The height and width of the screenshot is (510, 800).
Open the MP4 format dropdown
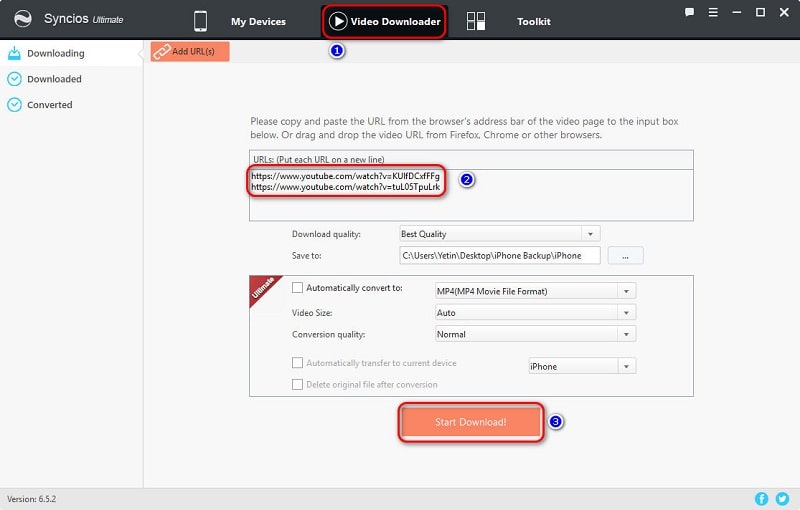[x=535, y=291]
